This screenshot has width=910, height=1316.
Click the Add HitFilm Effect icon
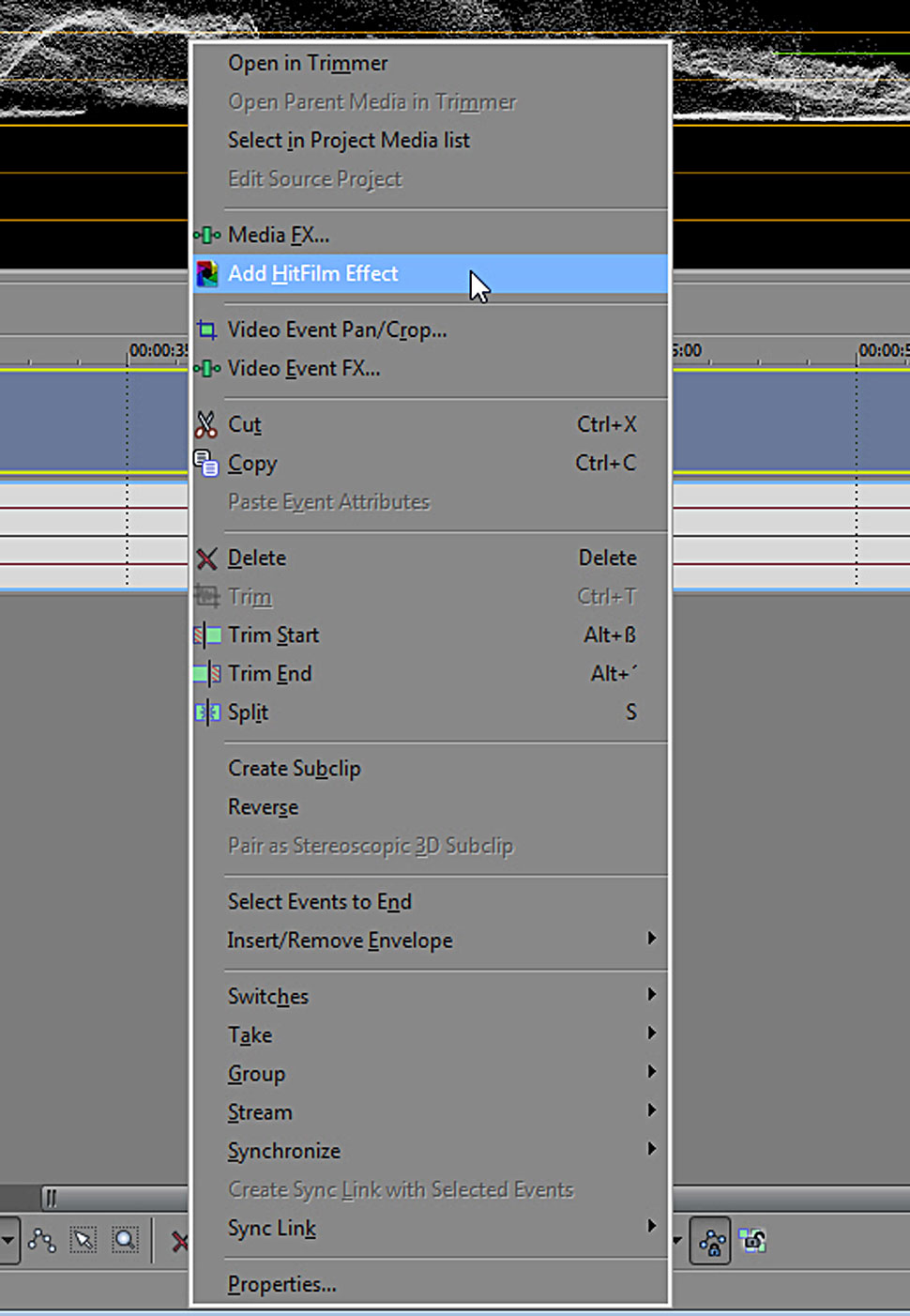click(x=207, y=274)
